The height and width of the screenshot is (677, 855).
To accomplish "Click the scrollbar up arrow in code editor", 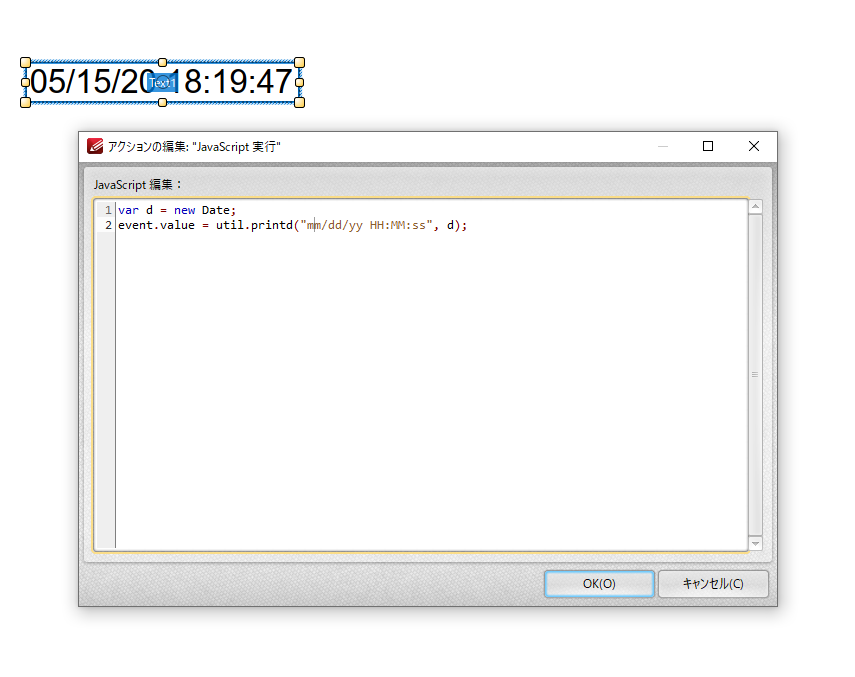I will coord(755,207).
